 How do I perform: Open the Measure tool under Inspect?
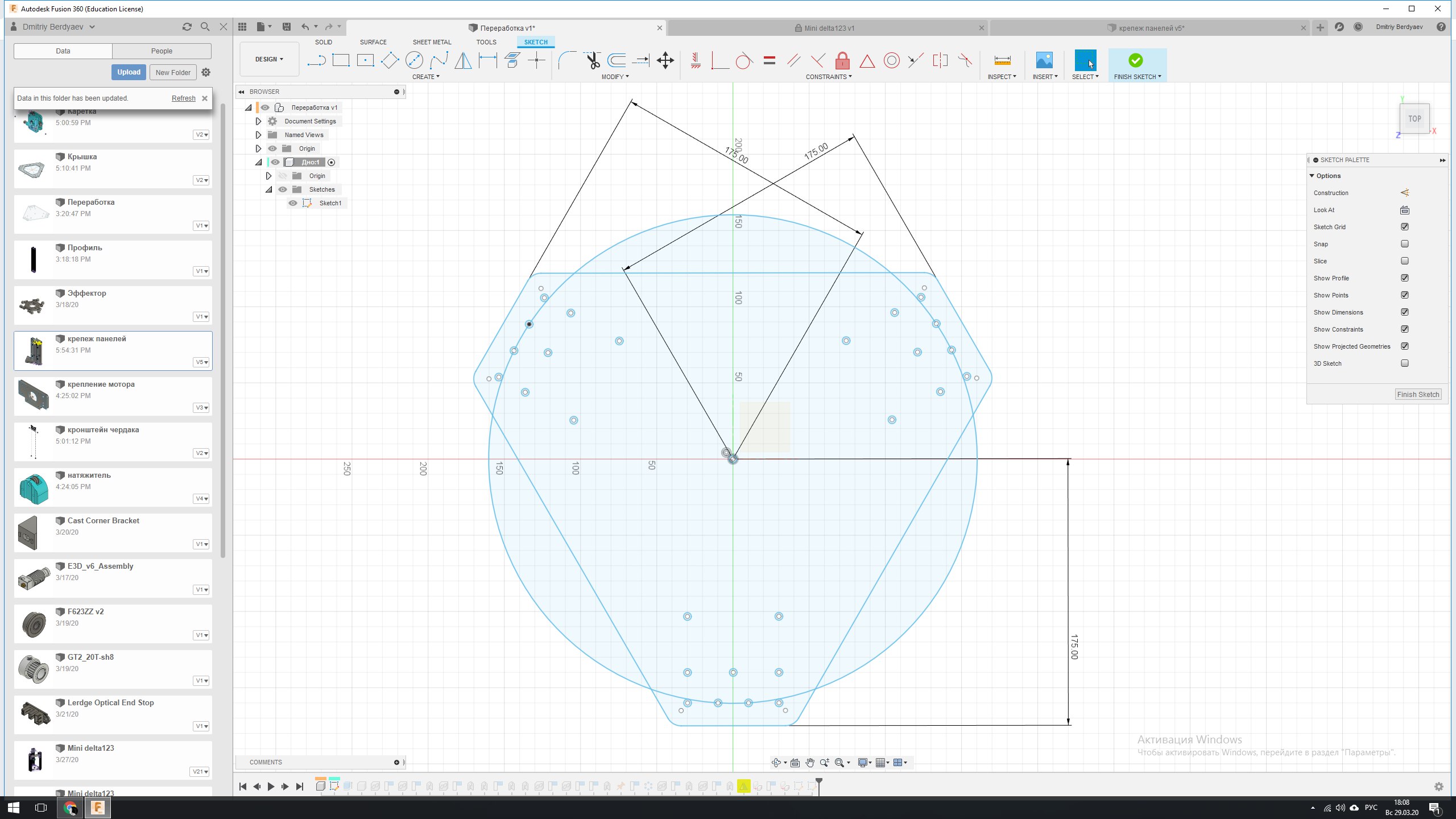[1002, 60]
